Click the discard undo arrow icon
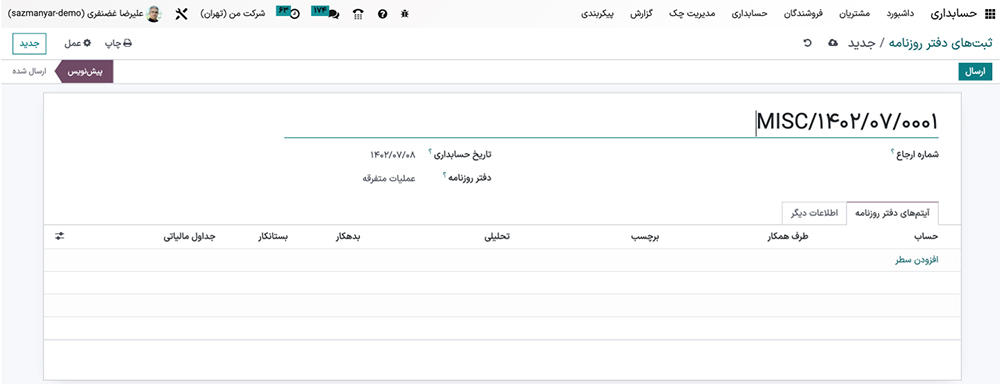Image resolution: width=1000 pixels, height=384 pixels. coord(807,43)
